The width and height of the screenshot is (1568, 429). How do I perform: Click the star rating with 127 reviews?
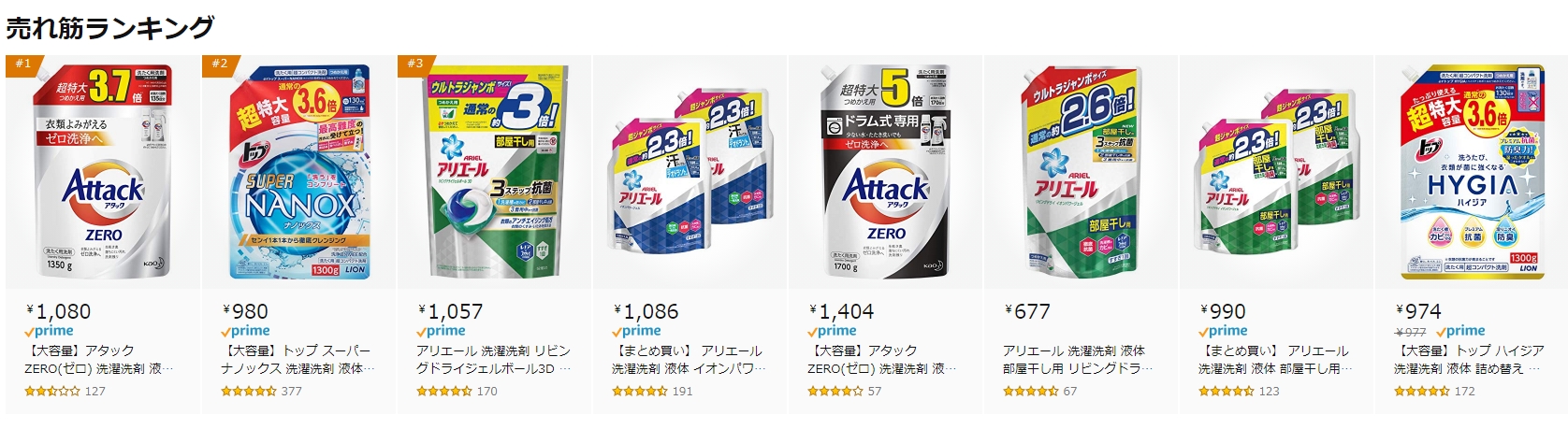pos(52,392)
